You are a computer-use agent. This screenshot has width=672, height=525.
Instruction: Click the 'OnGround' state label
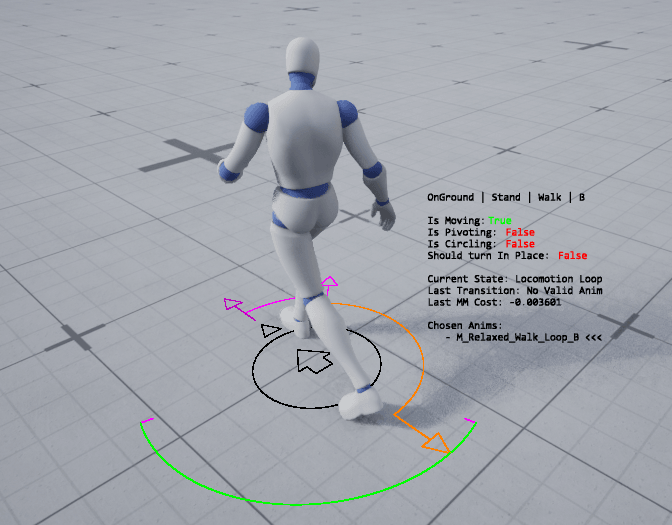(450, 198)
